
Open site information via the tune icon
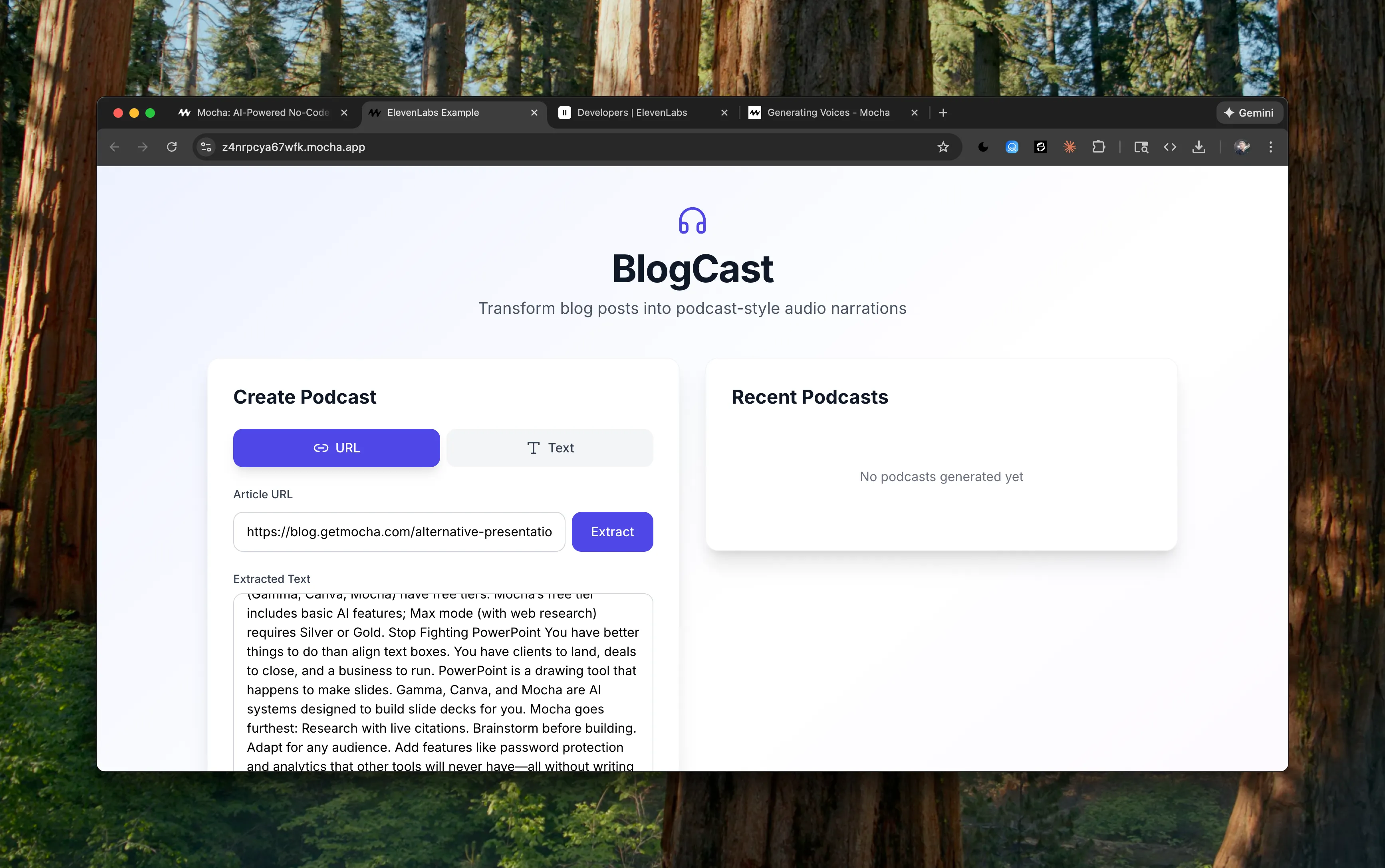coord(206,147)
